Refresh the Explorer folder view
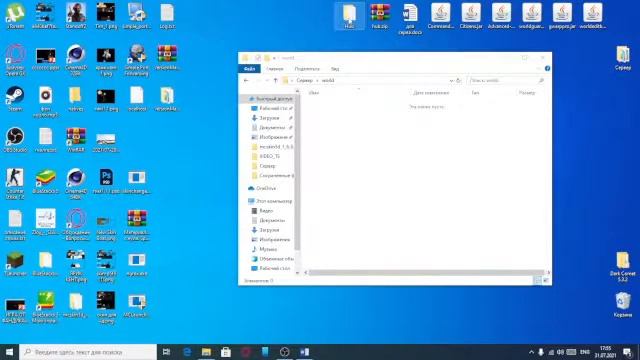This screenshot has width=640, height=360. tap(459, 80)
